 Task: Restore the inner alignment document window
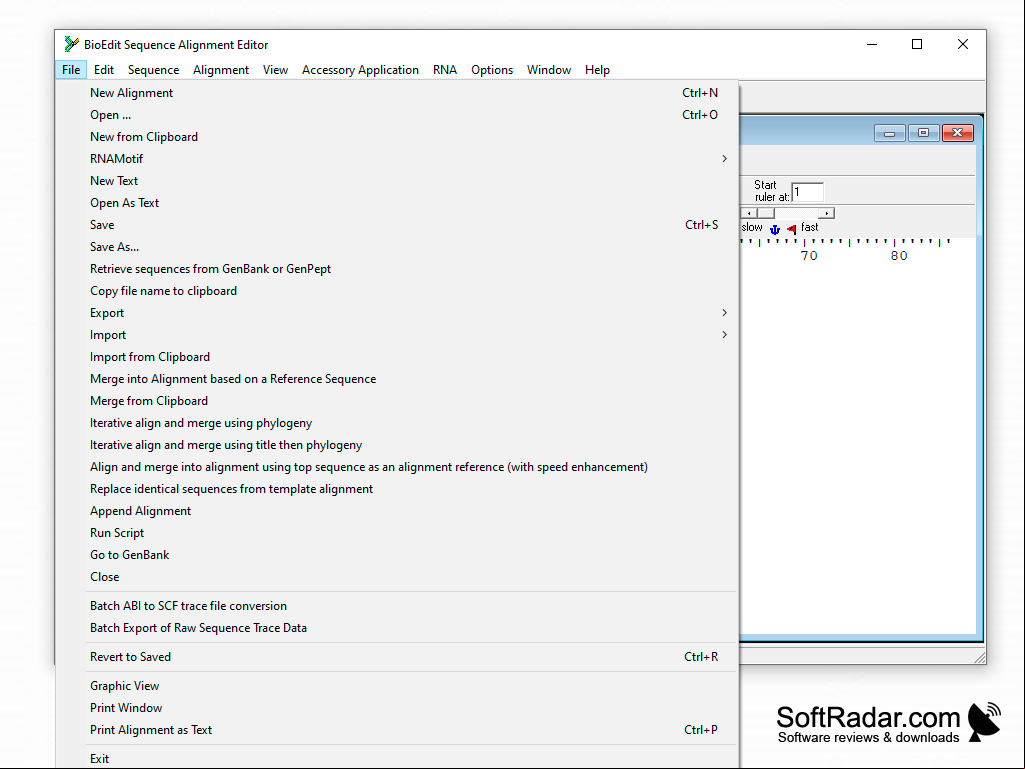pyautogui.click(x=923, y=133)
